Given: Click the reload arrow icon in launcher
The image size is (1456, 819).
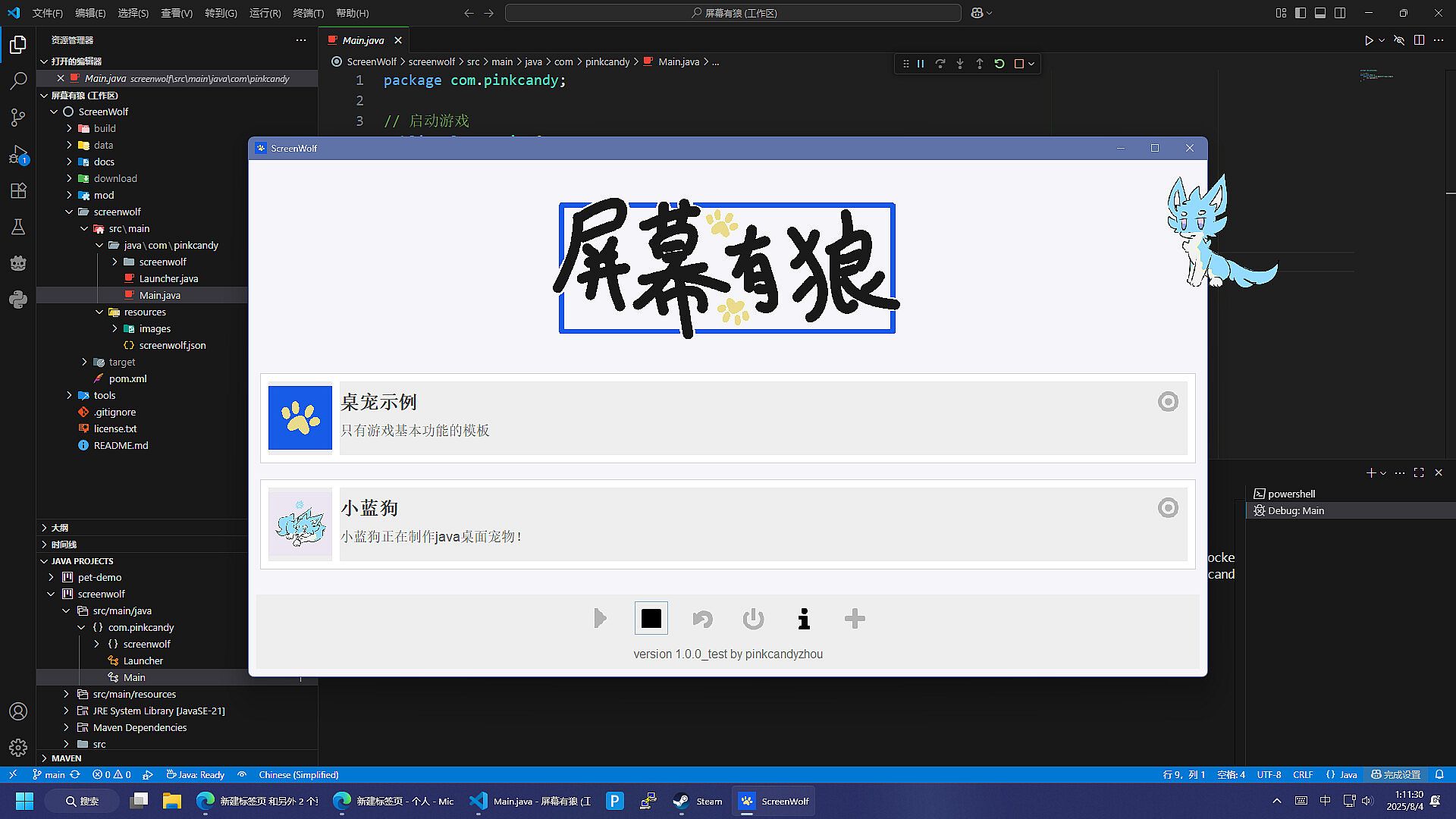Looking at the screenshot, I should click(702, 619).
